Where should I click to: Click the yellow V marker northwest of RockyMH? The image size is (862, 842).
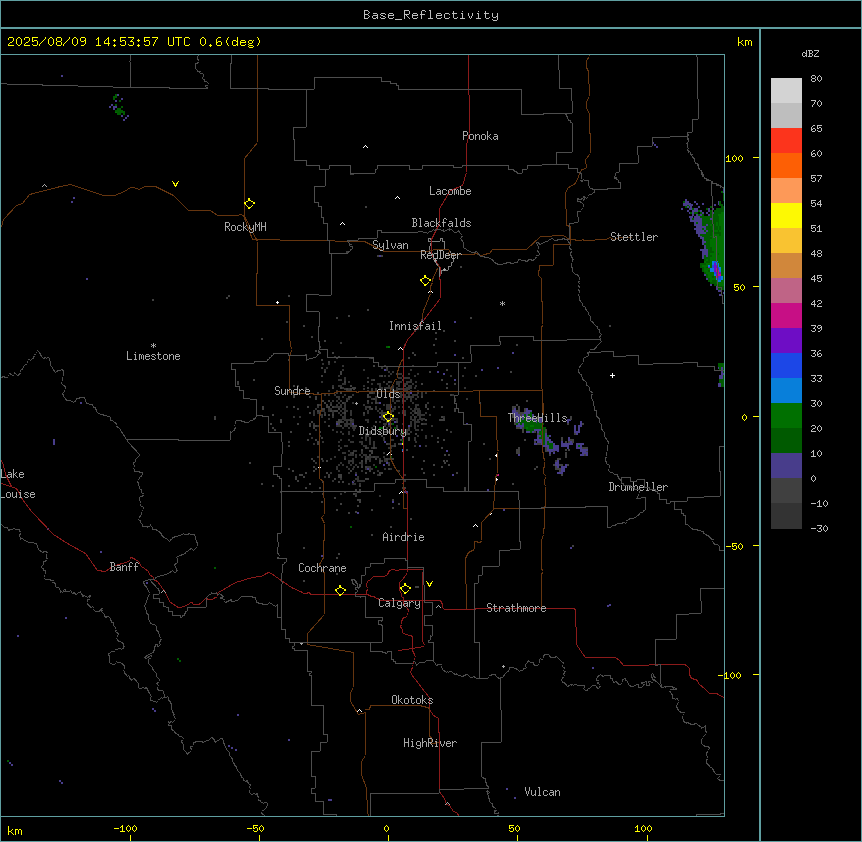175,184
